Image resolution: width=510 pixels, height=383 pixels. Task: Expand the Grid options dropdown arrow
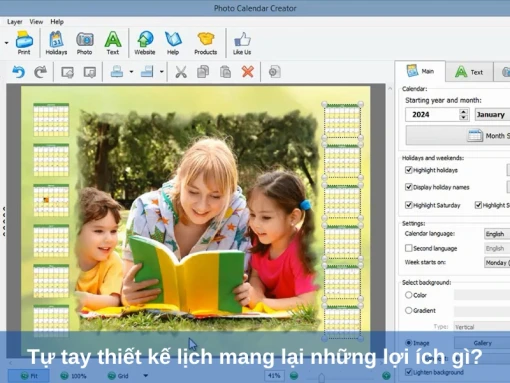(x=146, y=376)
